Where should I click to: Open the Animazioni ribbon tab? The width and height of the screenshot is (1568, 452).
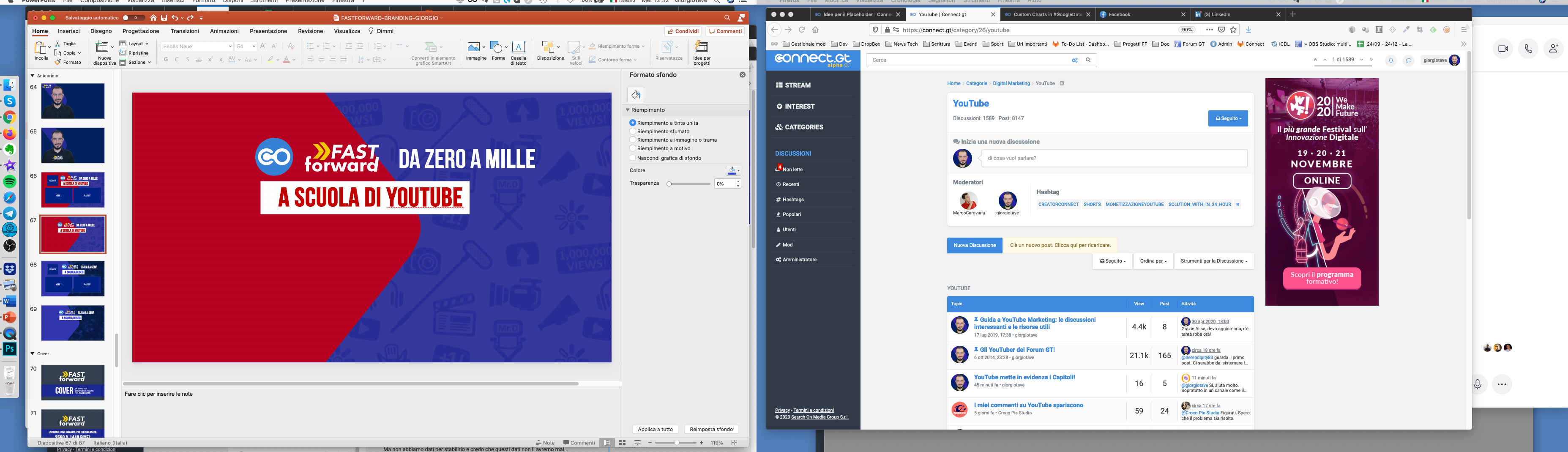[224, 31]
